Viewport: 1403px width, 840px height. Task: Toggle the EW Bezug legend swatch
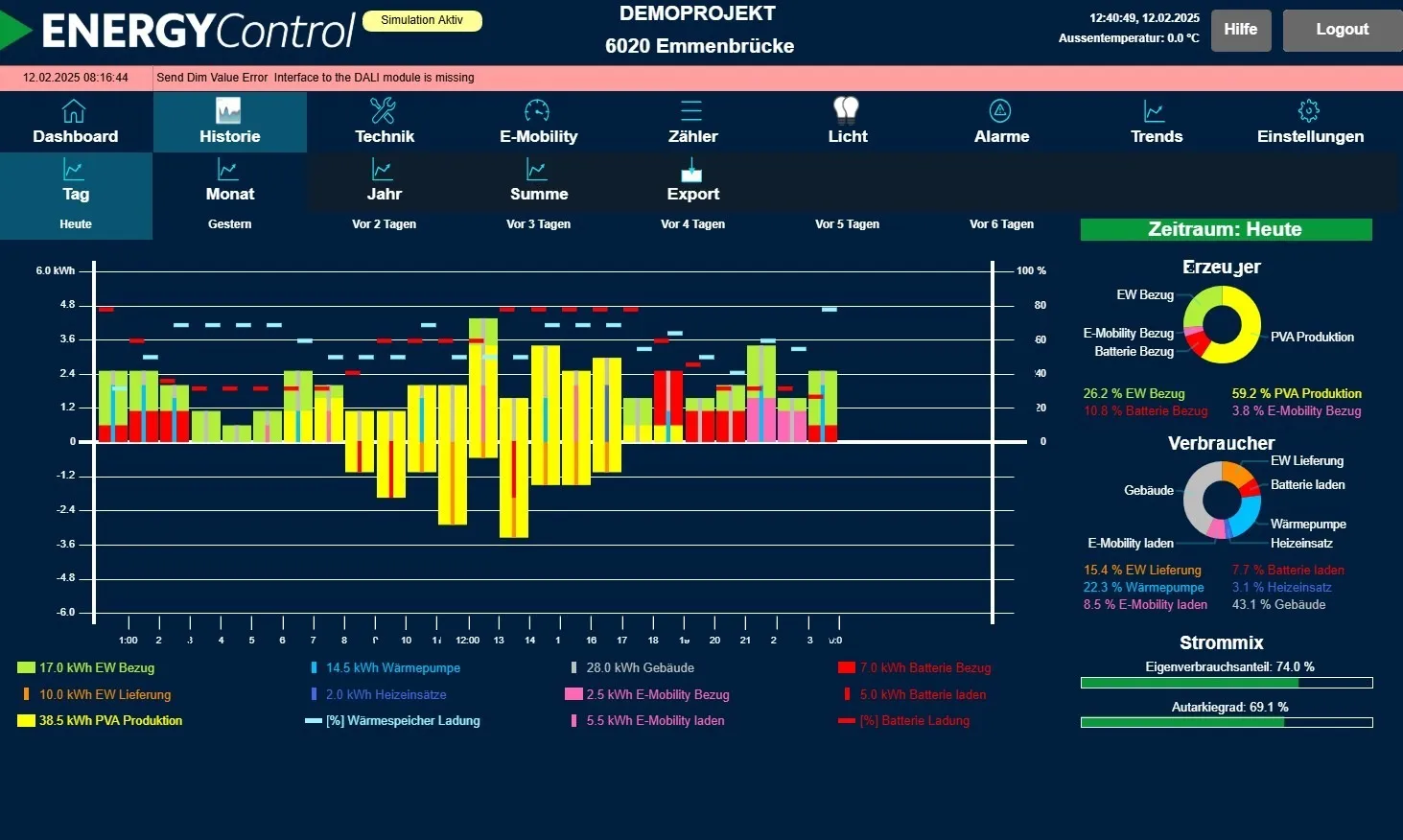click(26, 667)
